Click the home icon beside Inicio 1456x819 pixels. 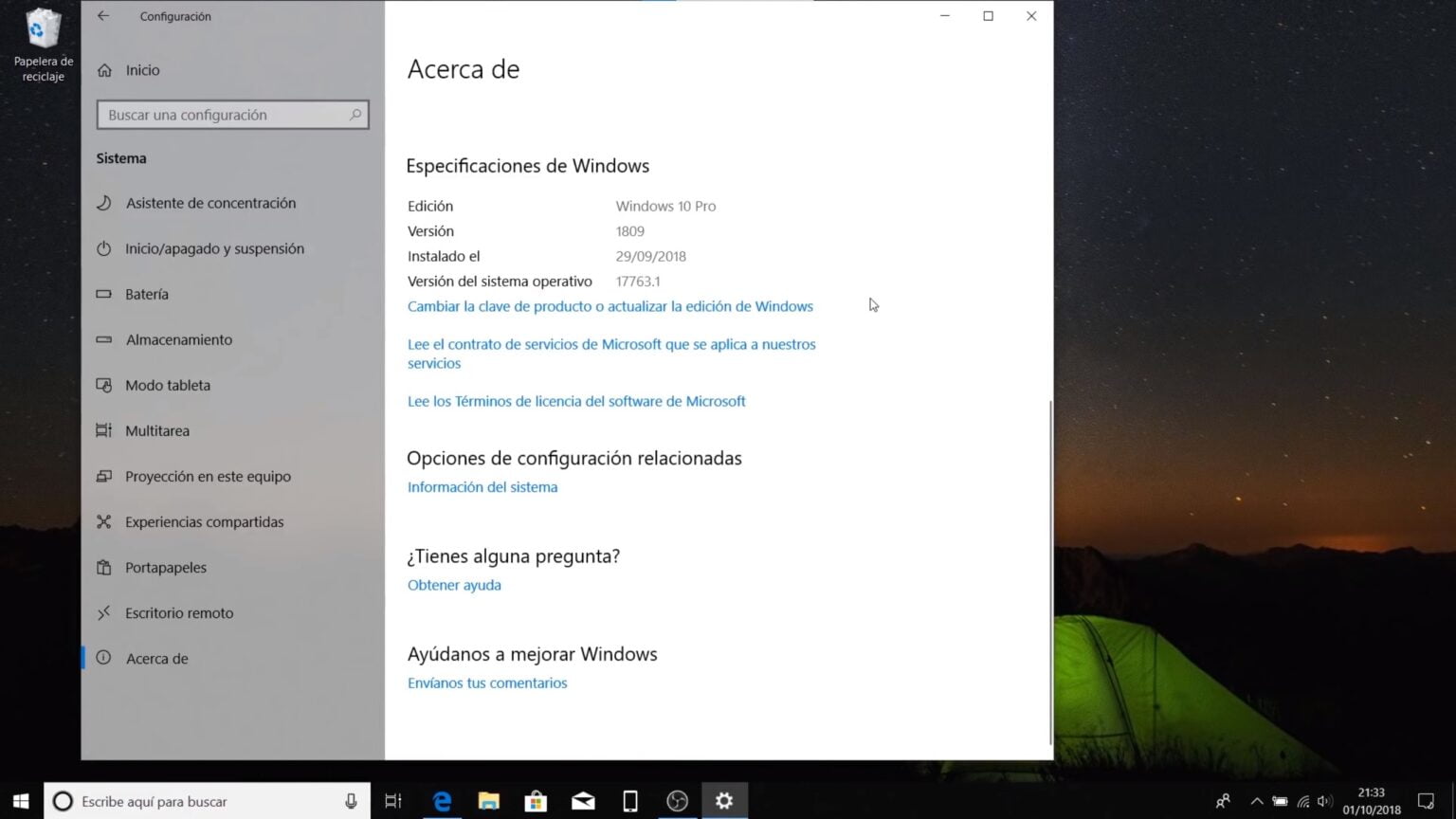click(x=104, y=70)
